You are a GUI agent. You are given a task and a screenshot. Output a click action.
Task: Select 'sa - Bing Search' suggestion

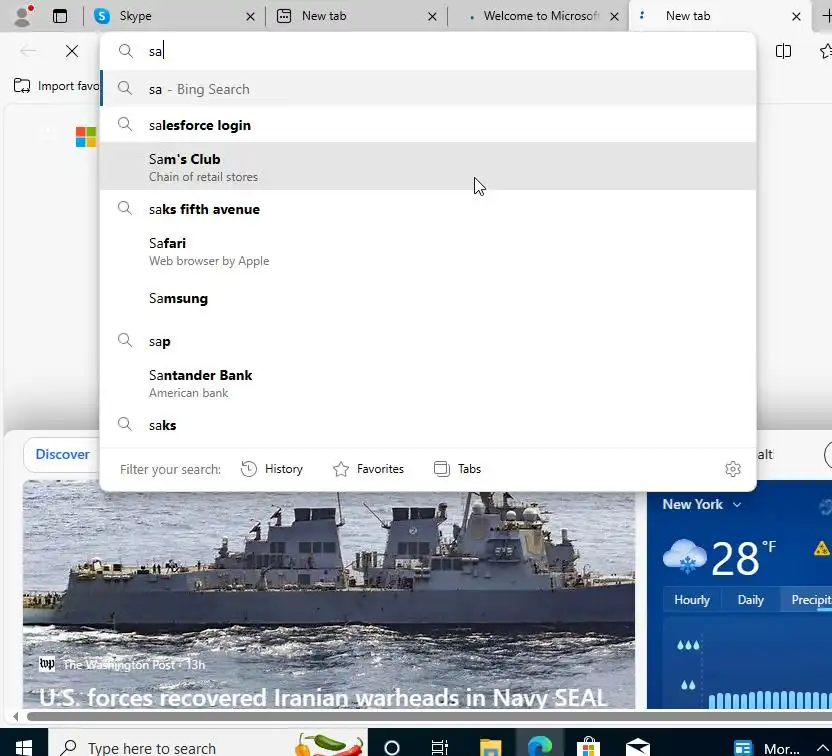pos(428,89)
